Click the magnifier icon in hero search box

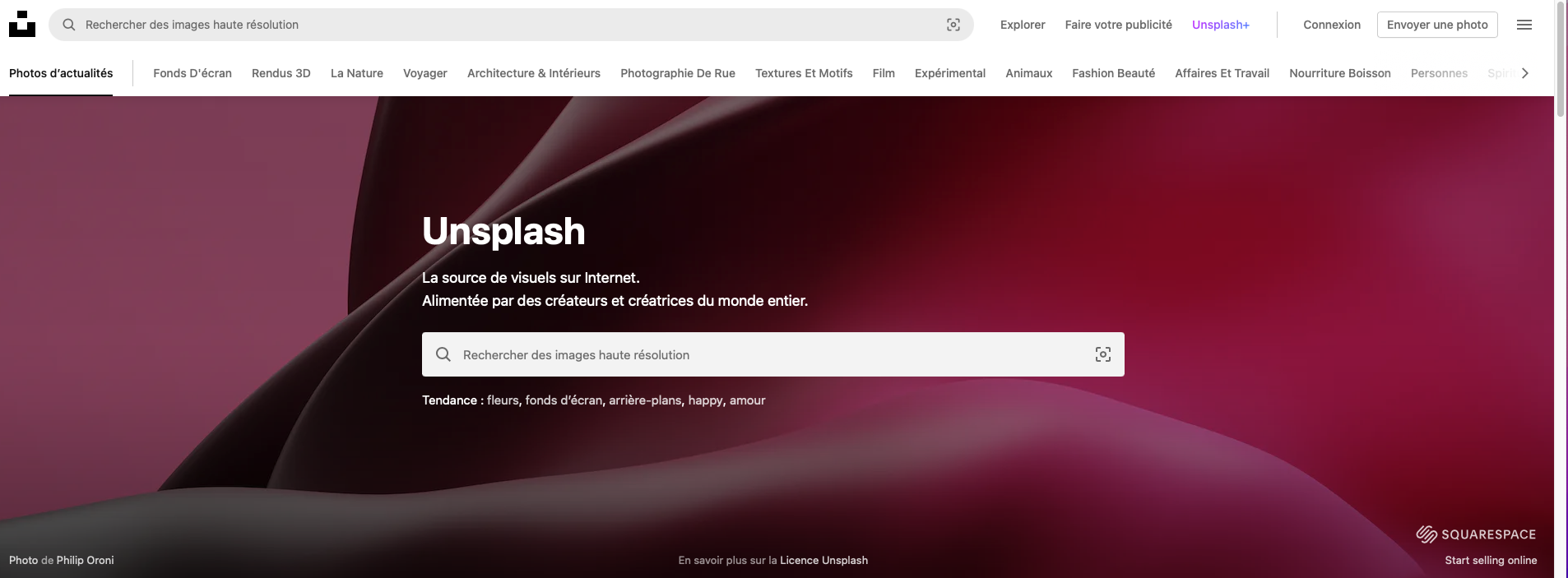[443, 354]
